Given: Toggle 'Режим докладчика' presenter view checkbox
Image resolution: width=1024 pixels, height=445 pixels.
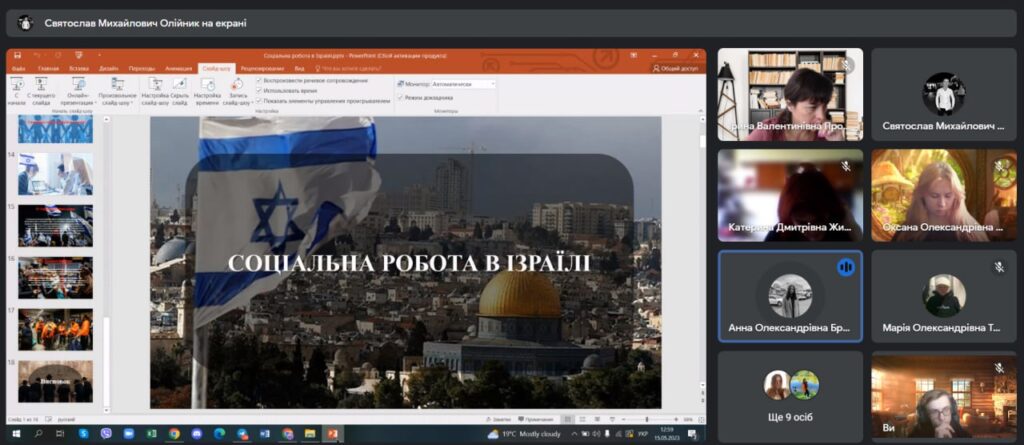Looking at the screenshot, I should point(402,97).
